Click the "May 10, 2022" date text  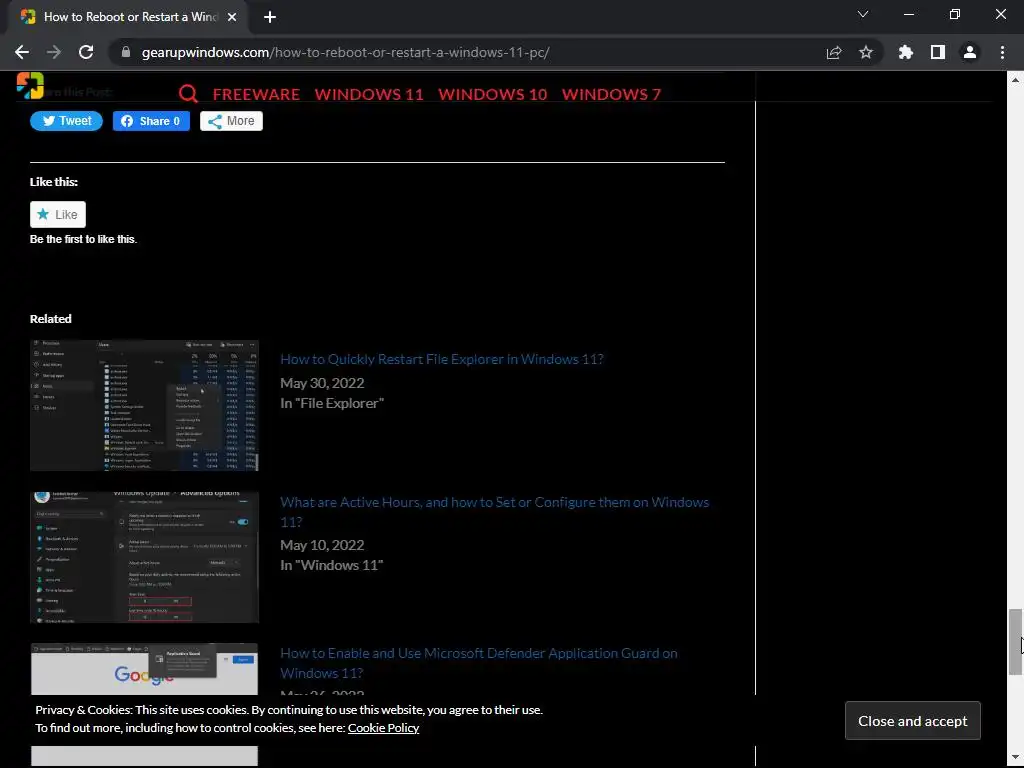(x=322, y=545)
